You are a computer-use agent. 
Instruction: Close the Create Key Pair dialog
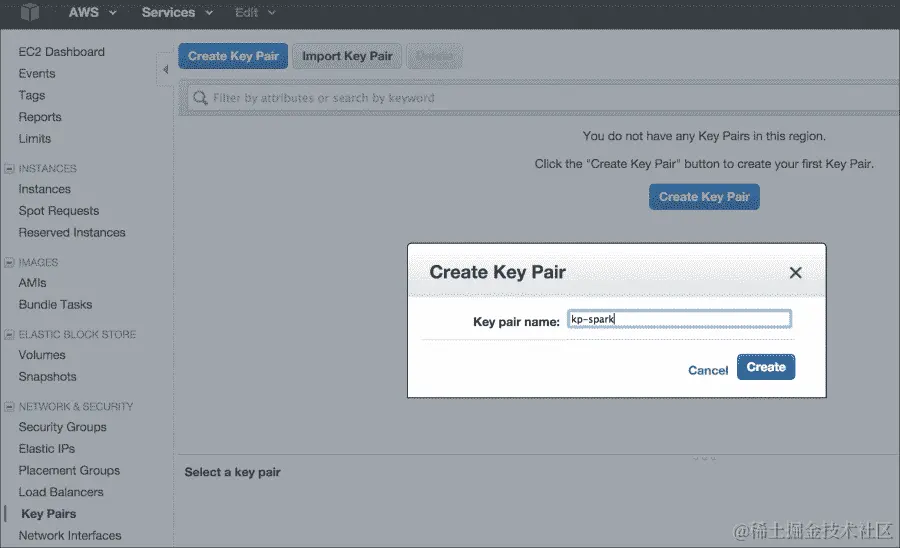click(796, 273)
